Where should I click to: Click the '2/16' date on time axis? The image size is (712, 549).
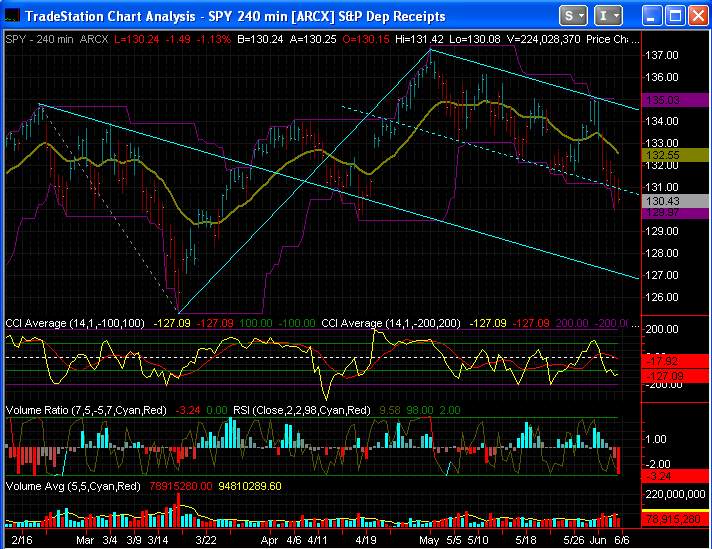coord(22,540)
